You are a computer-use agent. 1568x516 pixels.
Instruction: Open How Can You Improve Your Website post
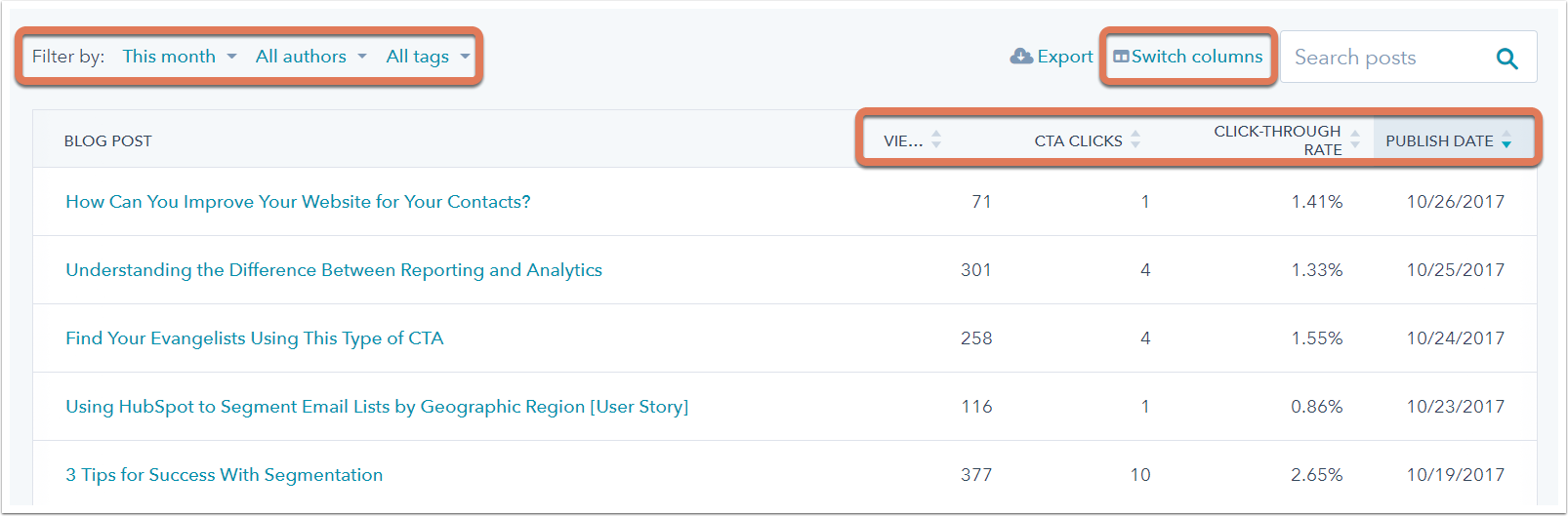click(298, 202)
